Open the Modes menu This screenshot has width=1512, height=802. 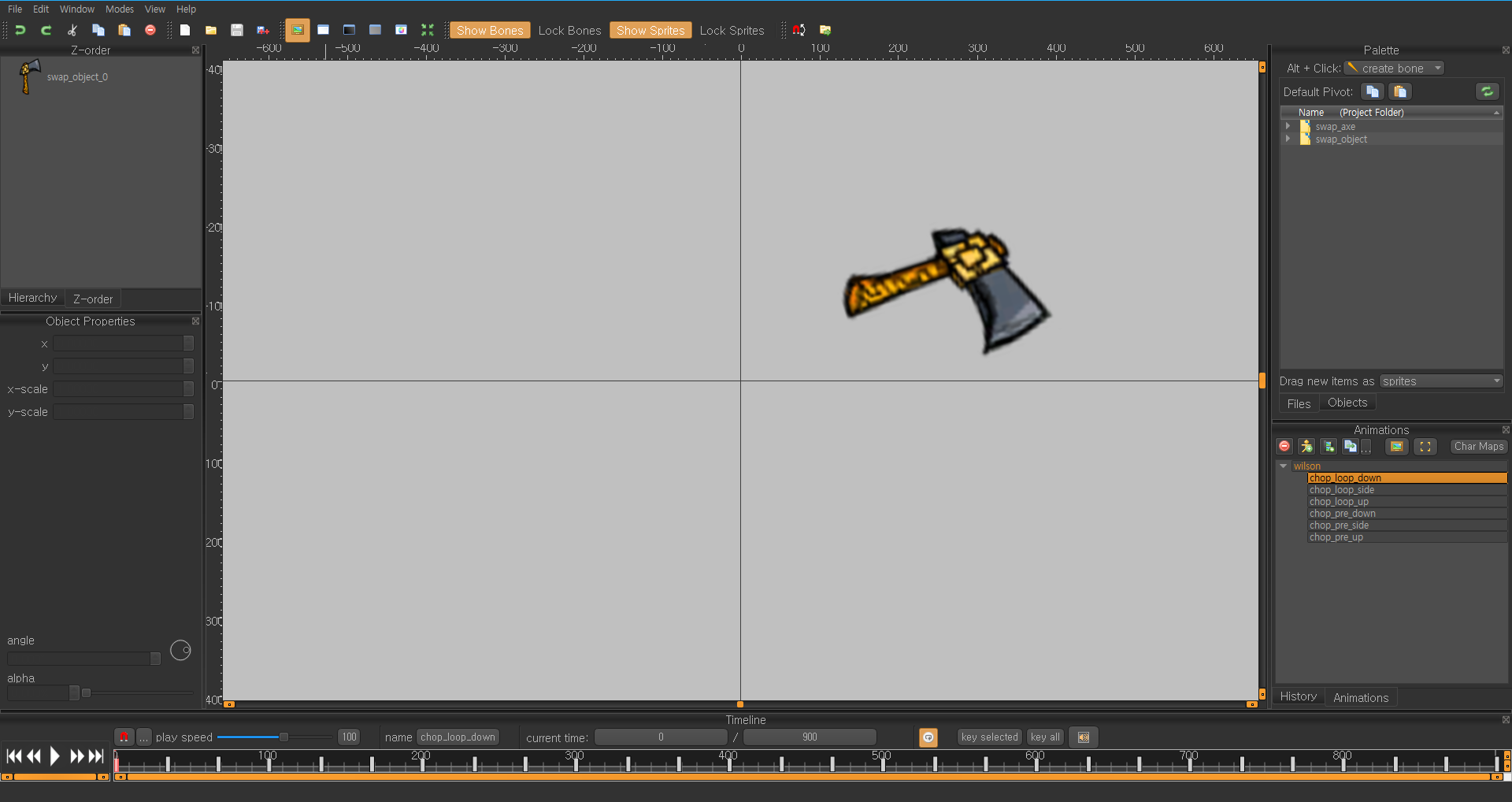[x=120, y=9]
